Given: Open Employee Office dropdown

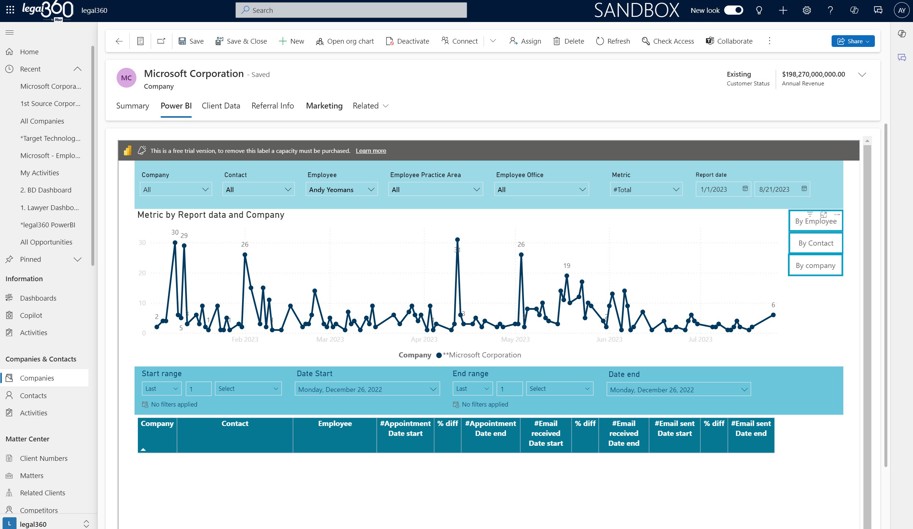Looking at the screenshot, I should (x=542, y=190).
